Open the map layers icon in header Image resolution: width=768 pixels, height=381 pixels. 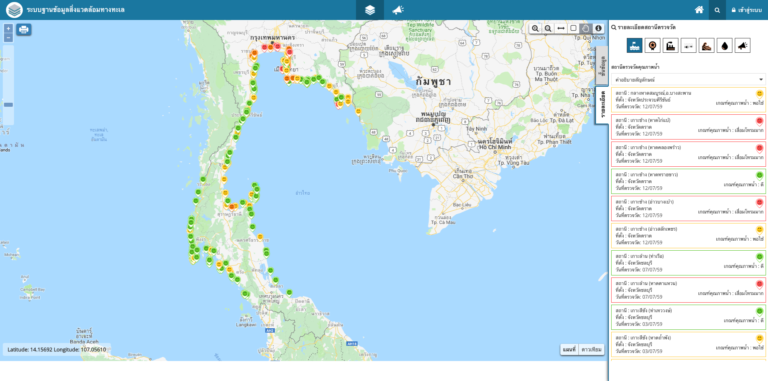[370, 10]
